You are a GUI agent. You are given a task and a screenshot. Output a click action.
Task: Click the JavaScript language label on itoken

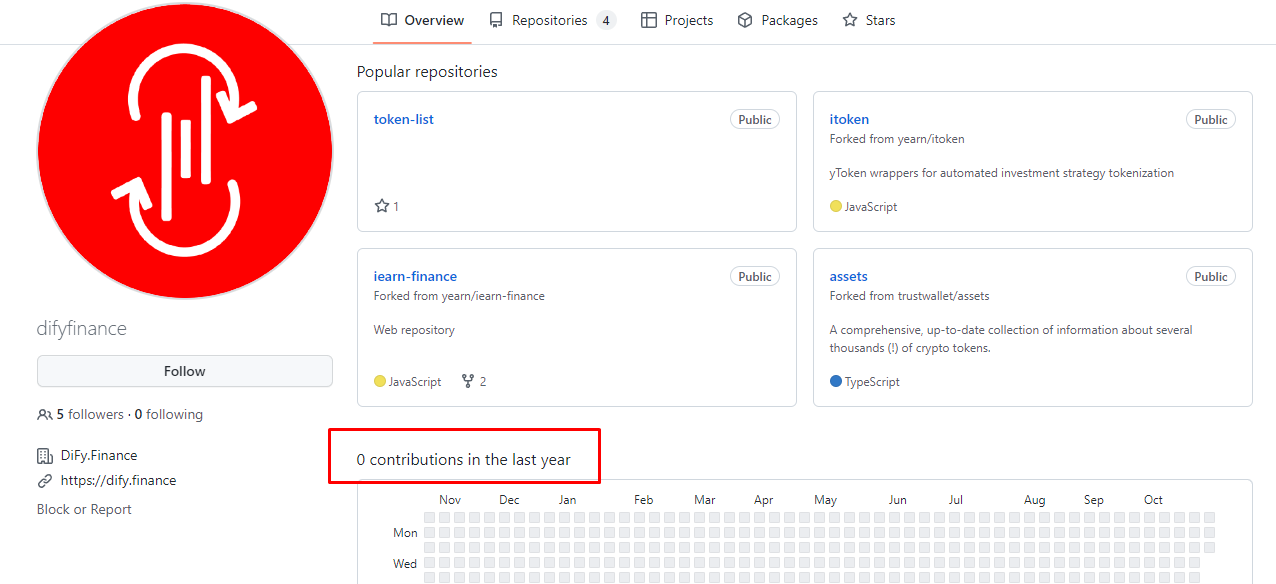coord(871,206)
